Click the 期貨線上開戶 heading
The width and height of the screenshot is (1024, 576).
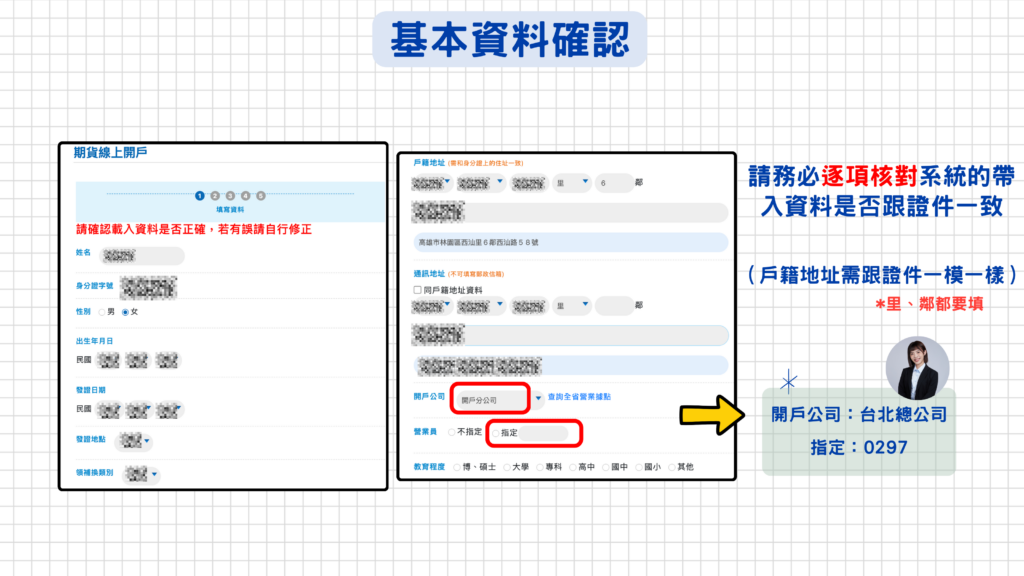click(x=110, y=153)
